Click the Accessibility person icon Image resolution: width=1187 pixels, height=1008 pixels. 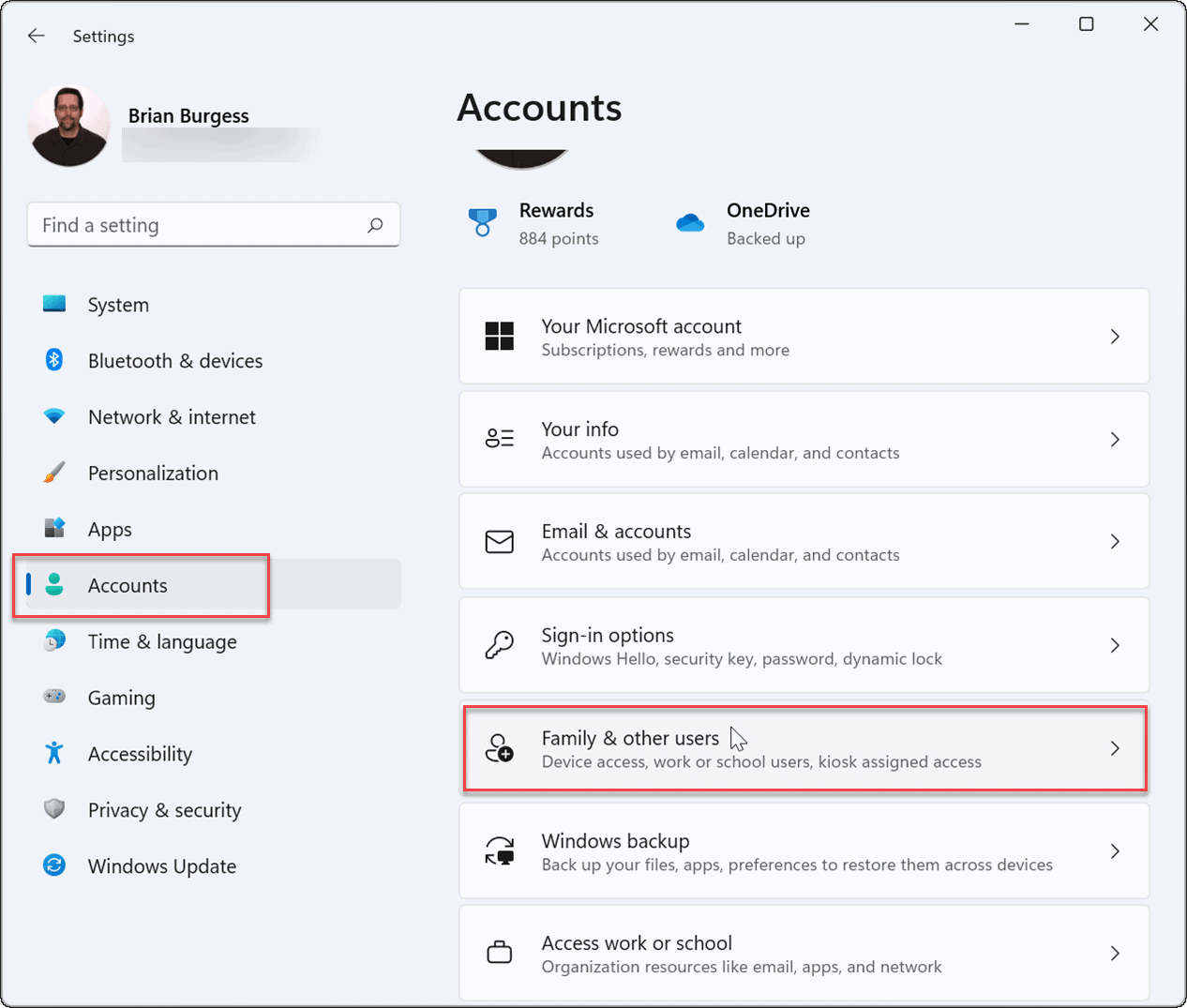54,753
